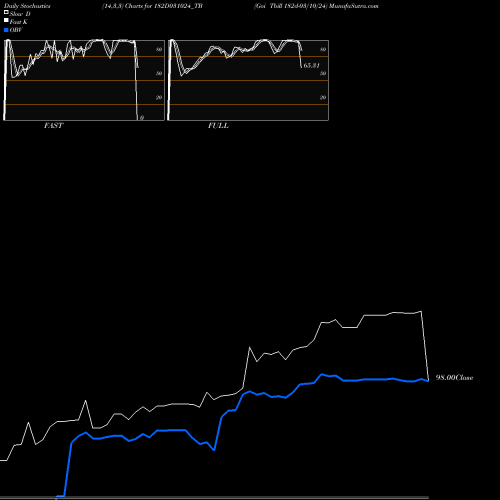
Task: Click the '(14,3,3) Charts for 182D031024_TB' heading
Action: 152,6
